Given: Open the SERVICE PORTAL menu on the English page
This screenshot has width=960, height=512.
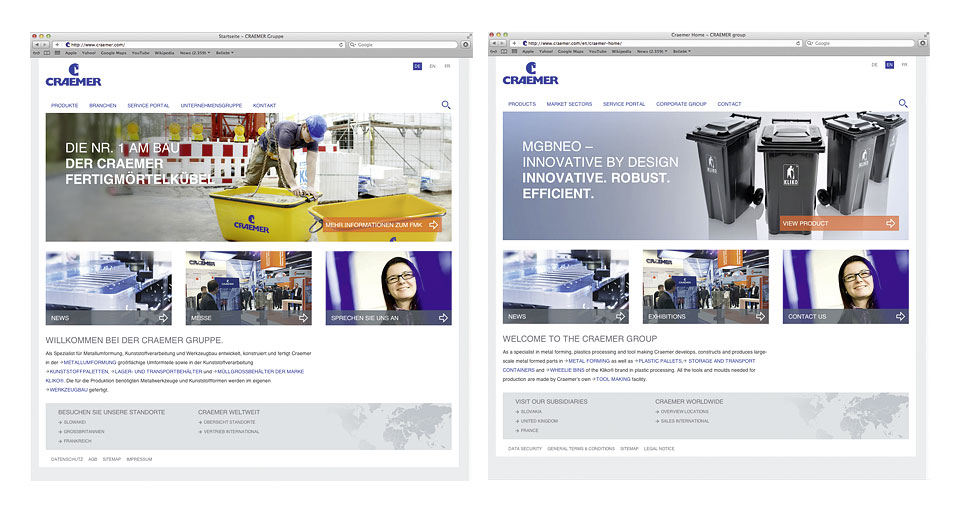Looking at the screenshot, I should pos(624,104).
